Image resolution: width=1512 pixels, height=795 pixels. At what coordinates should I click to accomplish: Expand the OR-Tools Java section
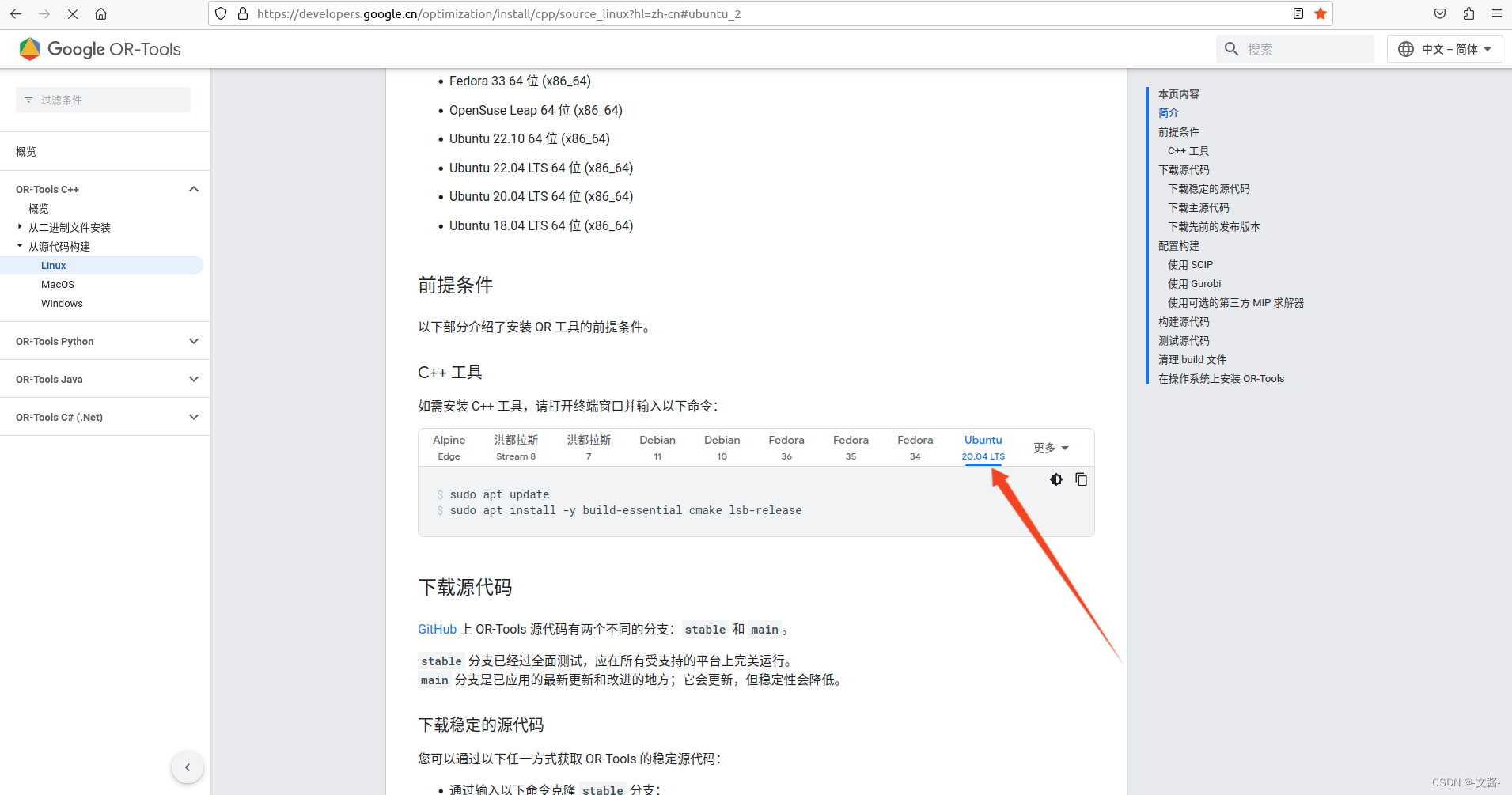tap(194, 379)
